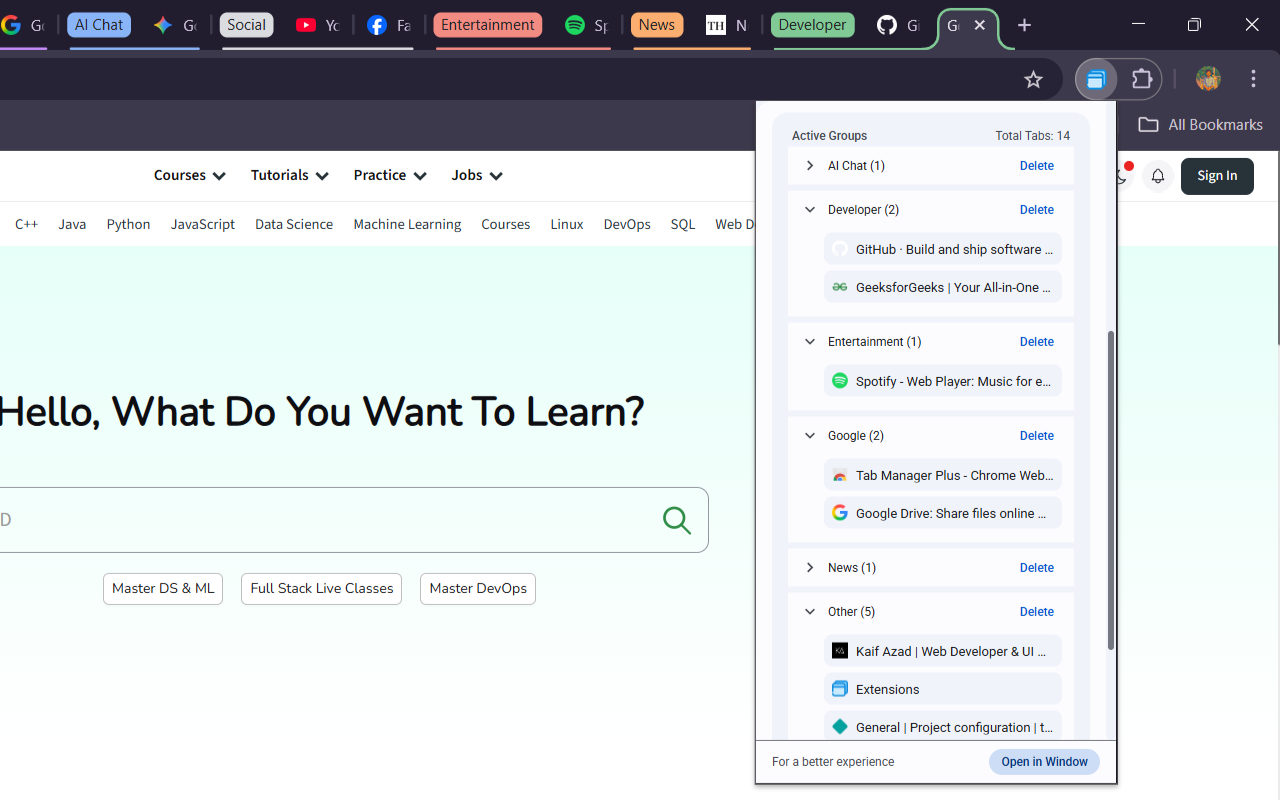Image resolution: width=1280 pixels, height=800 pixels.
Task: Expand the AI Chat group in popup
Action: point(810,166)
